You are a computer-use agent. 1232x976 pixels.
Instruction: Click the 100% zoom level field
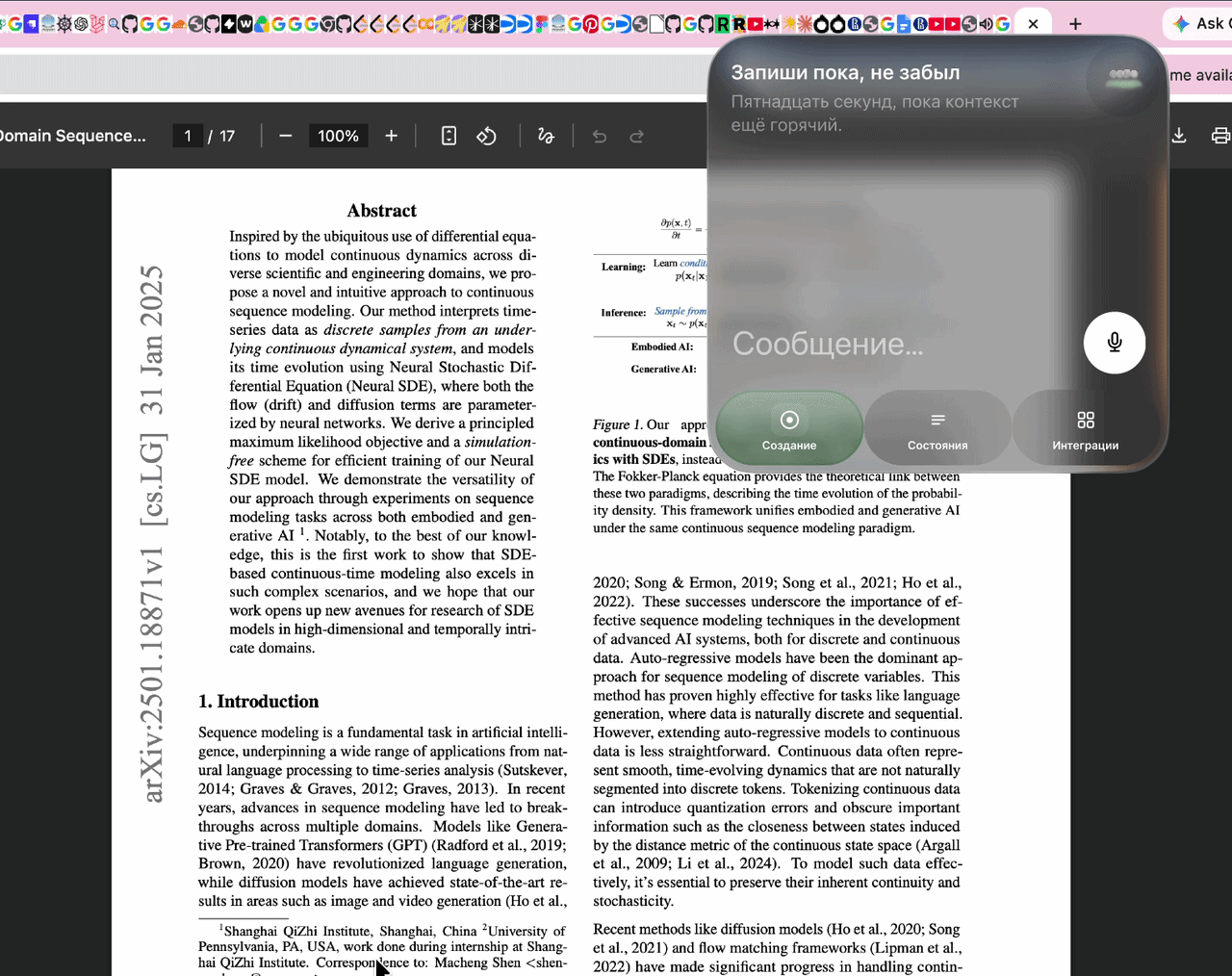coord(338,136)
